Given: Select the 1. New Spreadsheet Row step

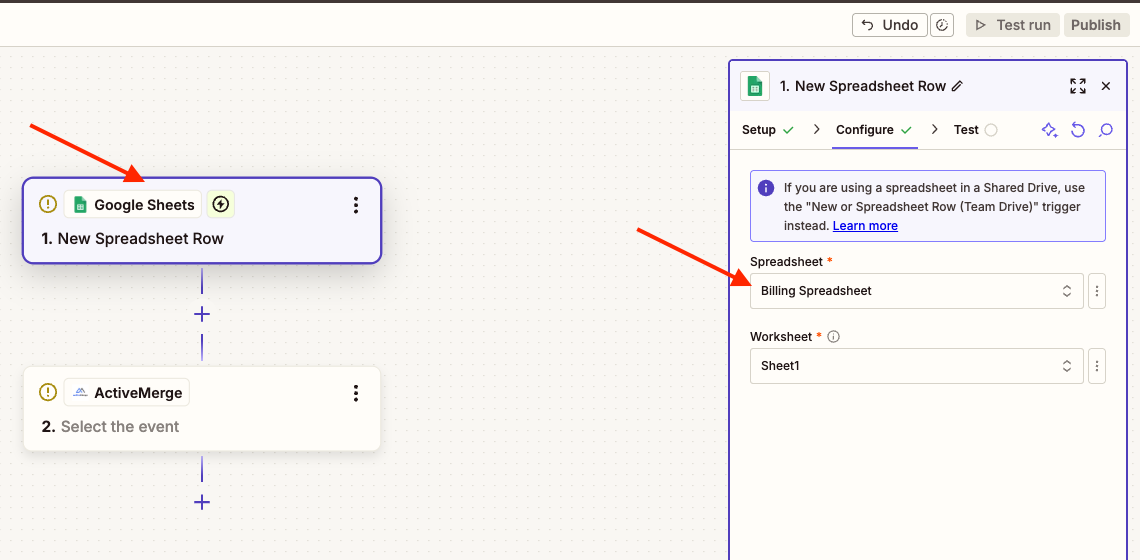Looking at the screenshot, I should tap(201, 220).
